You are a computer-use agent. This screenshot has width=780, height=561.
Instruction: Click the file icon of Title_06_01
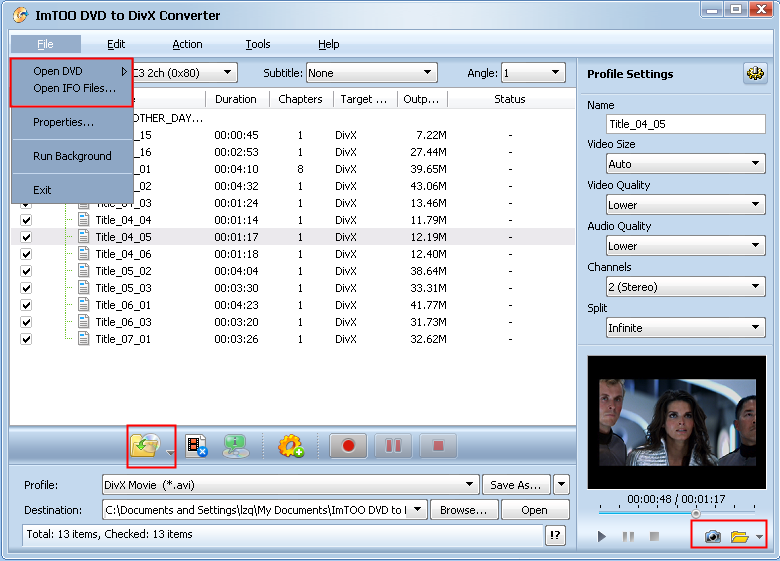(84, 305)
